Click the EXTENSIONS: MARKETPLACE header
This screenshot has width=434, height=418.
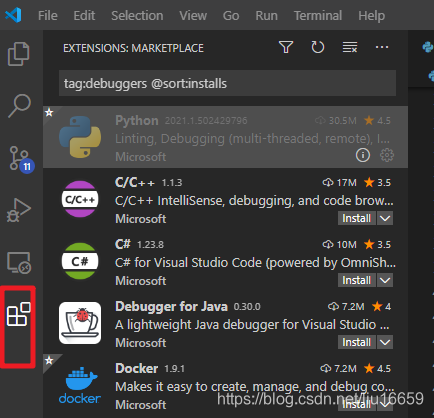click(x=133, y=48)
